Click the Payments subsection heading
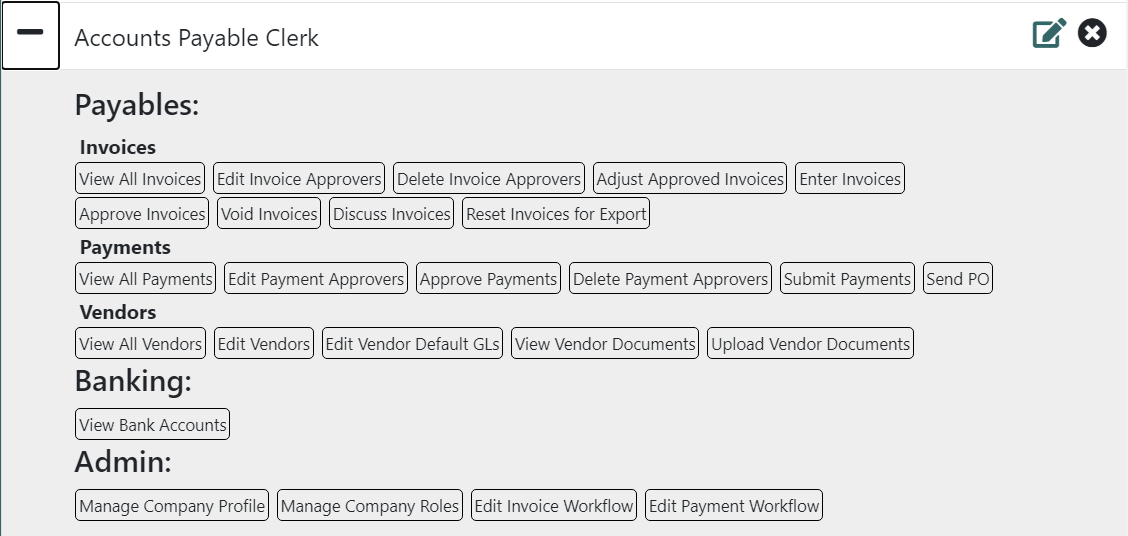This screenshot has width=1128, height=536. coord(125,247)
